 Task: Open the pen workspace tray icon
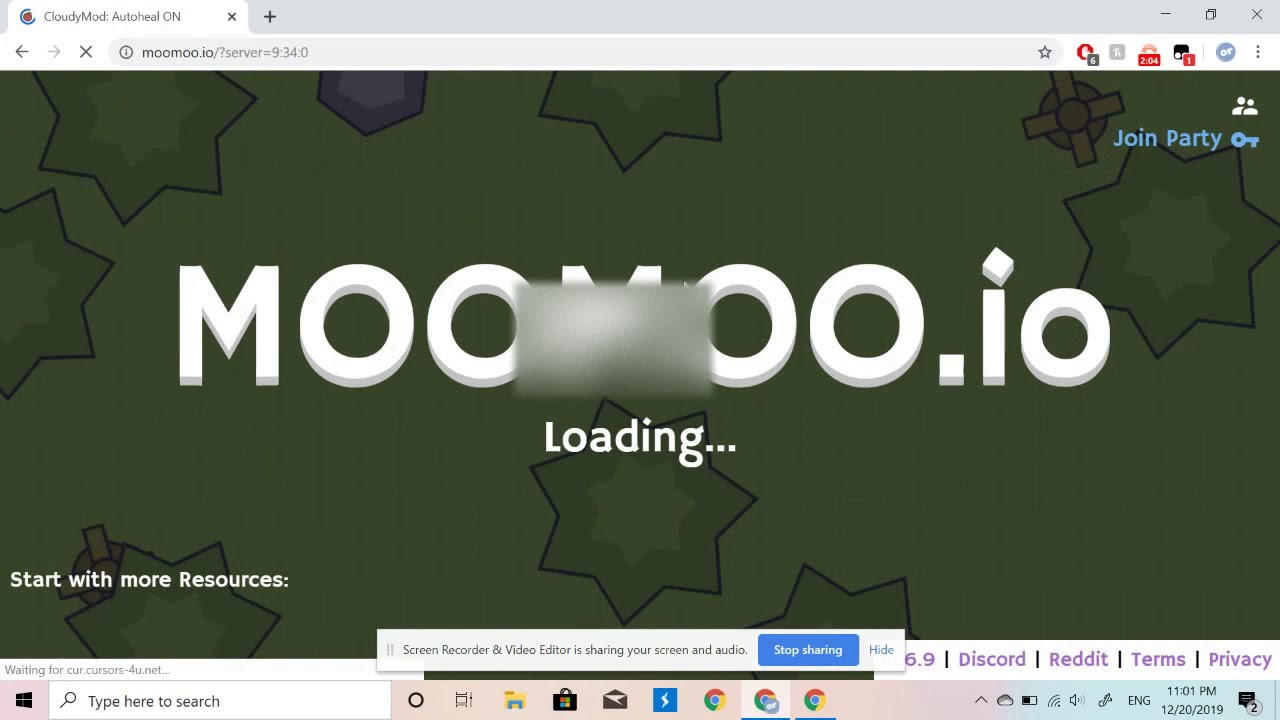(1105, 701)
